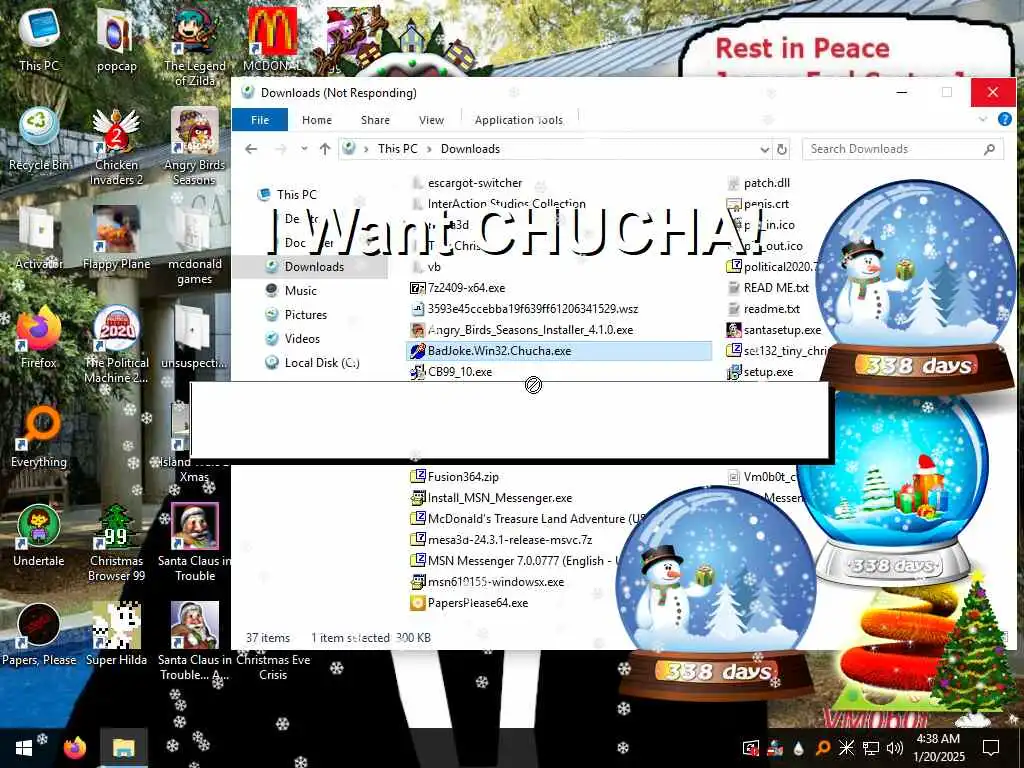Image resolution: width=1024 pixels, height=768 pixels.
Task: Launch the Undertale desktop shortcut
Action: [x=39, y=536]
